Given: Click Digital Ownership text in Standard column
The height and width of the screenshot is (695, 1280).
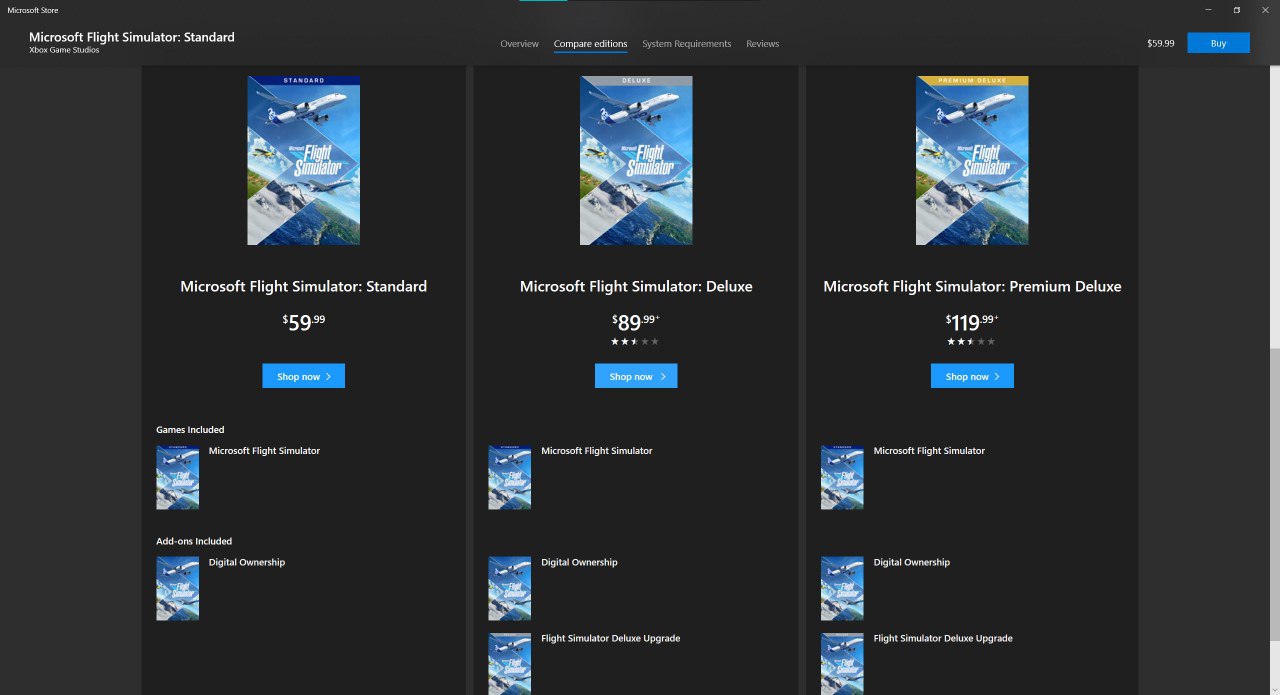Looking at the screenshot, I should (247, 562).
